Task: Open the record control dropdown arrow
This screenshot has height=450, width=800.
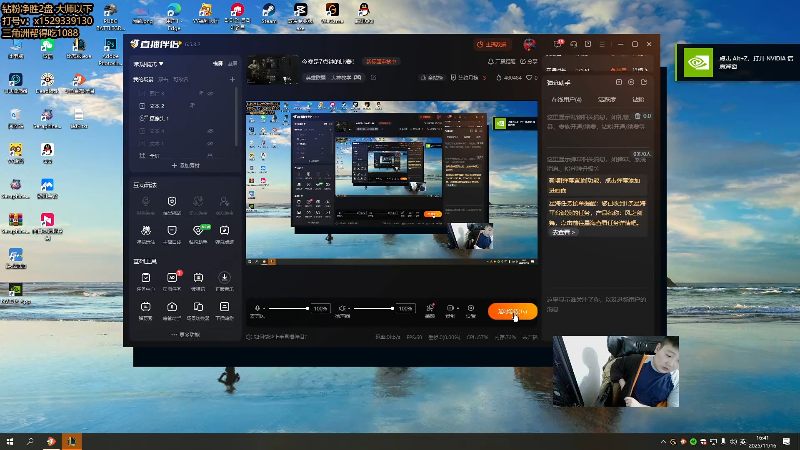Action: (458, 308)
